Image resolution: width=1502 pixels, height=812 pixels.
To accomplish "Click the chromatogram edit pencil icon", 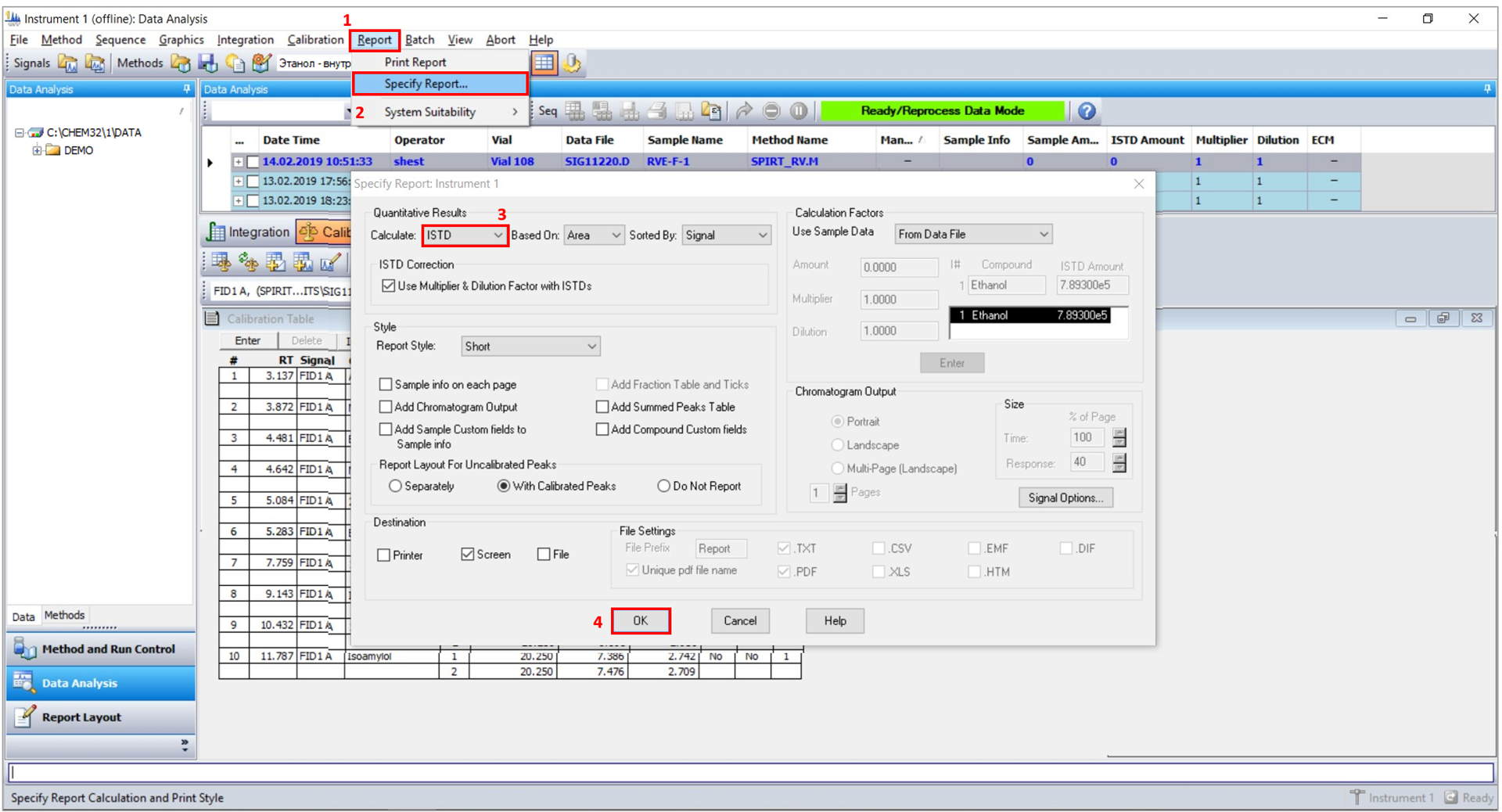I will (x=330, y=263).
